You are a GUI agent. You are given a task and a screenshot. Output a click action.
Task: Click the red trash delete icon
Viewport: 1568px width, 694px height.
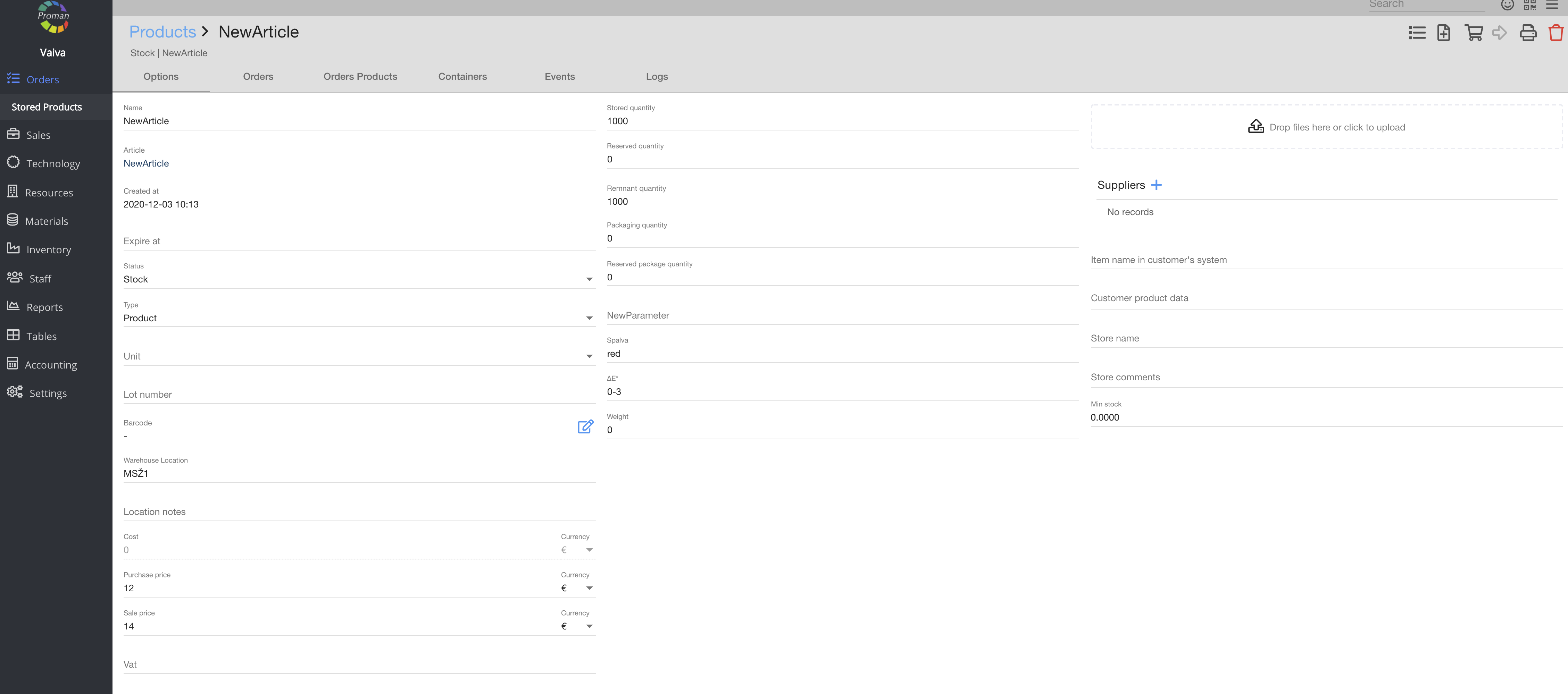tap(1555, 33)
